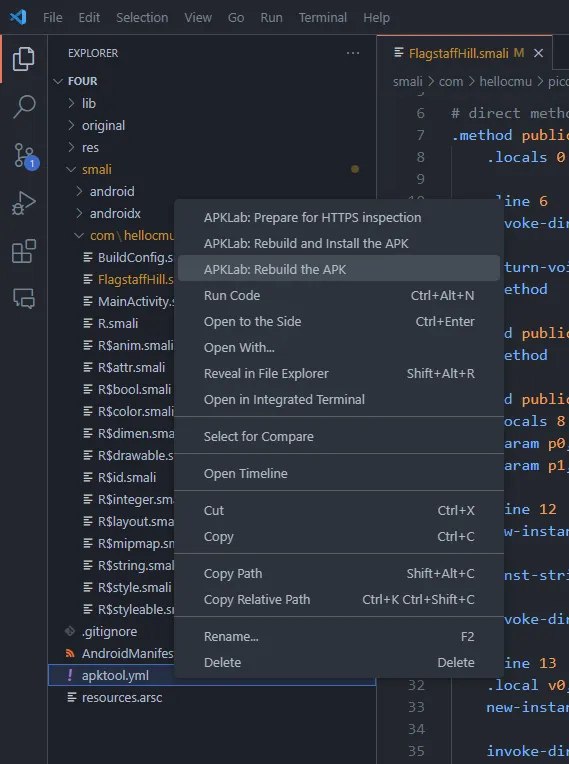Open the Help menu
The height and width of the screenshot is (764, 569).
(x=376, y=18)
